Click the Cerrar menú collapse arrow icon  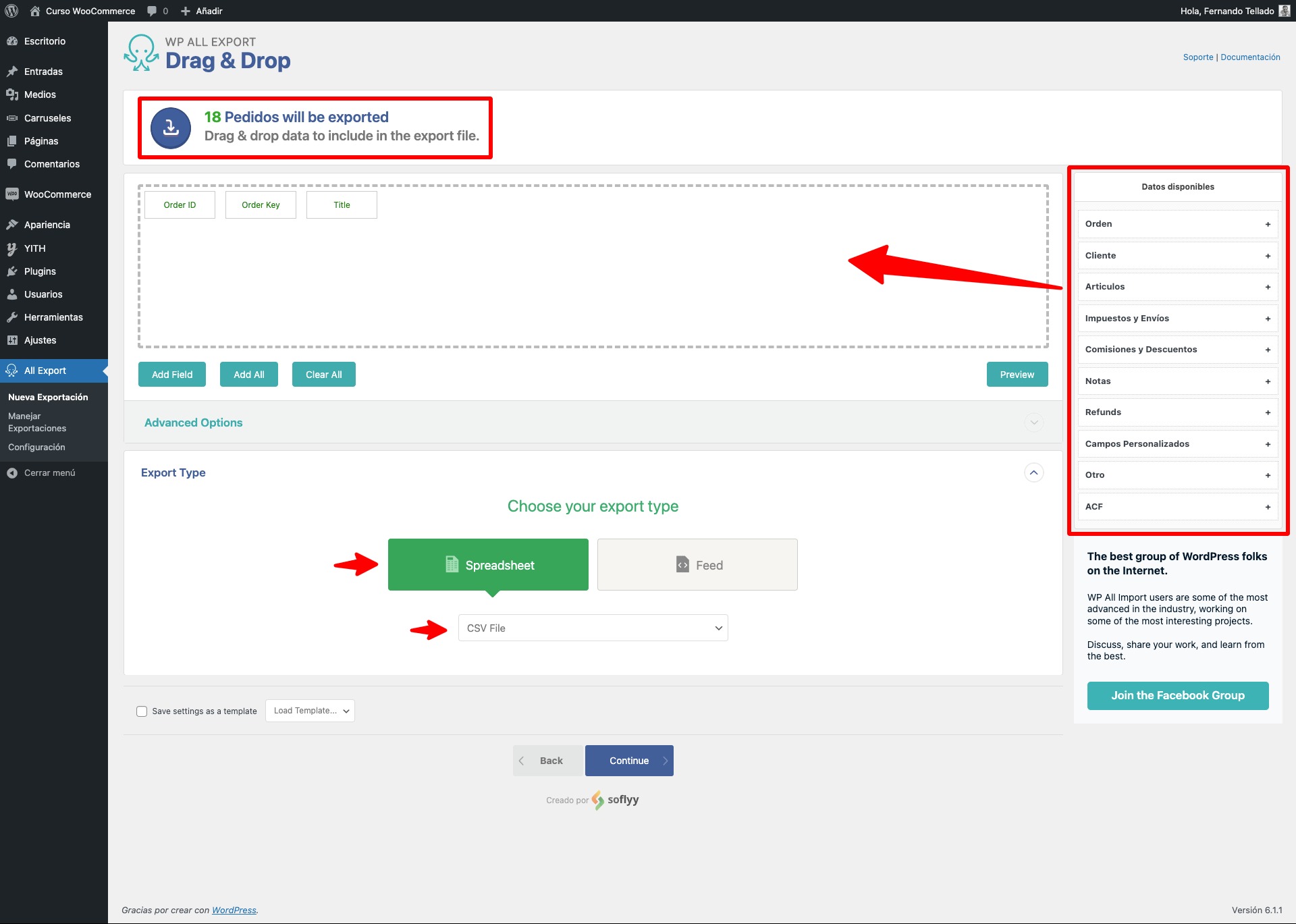(x=11, y=473)
